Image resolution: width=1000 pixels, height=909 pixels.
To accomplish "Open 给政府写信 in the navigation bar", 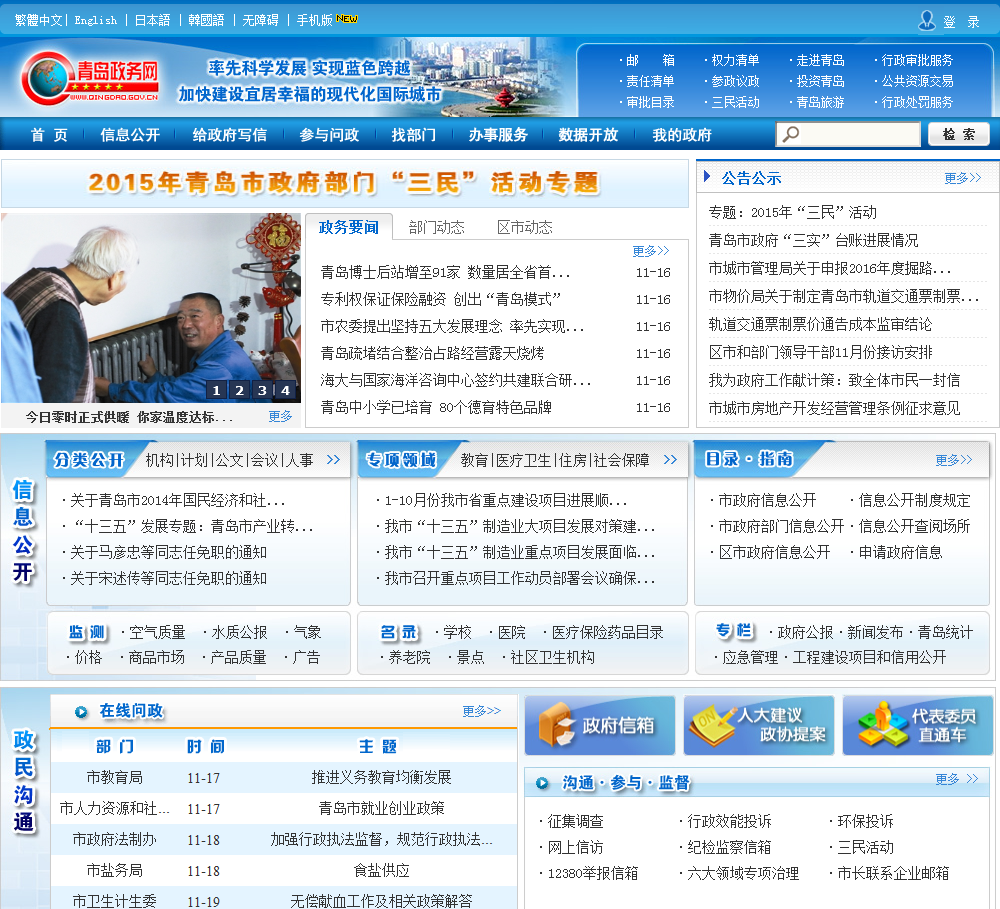I will tap(230, 135).
